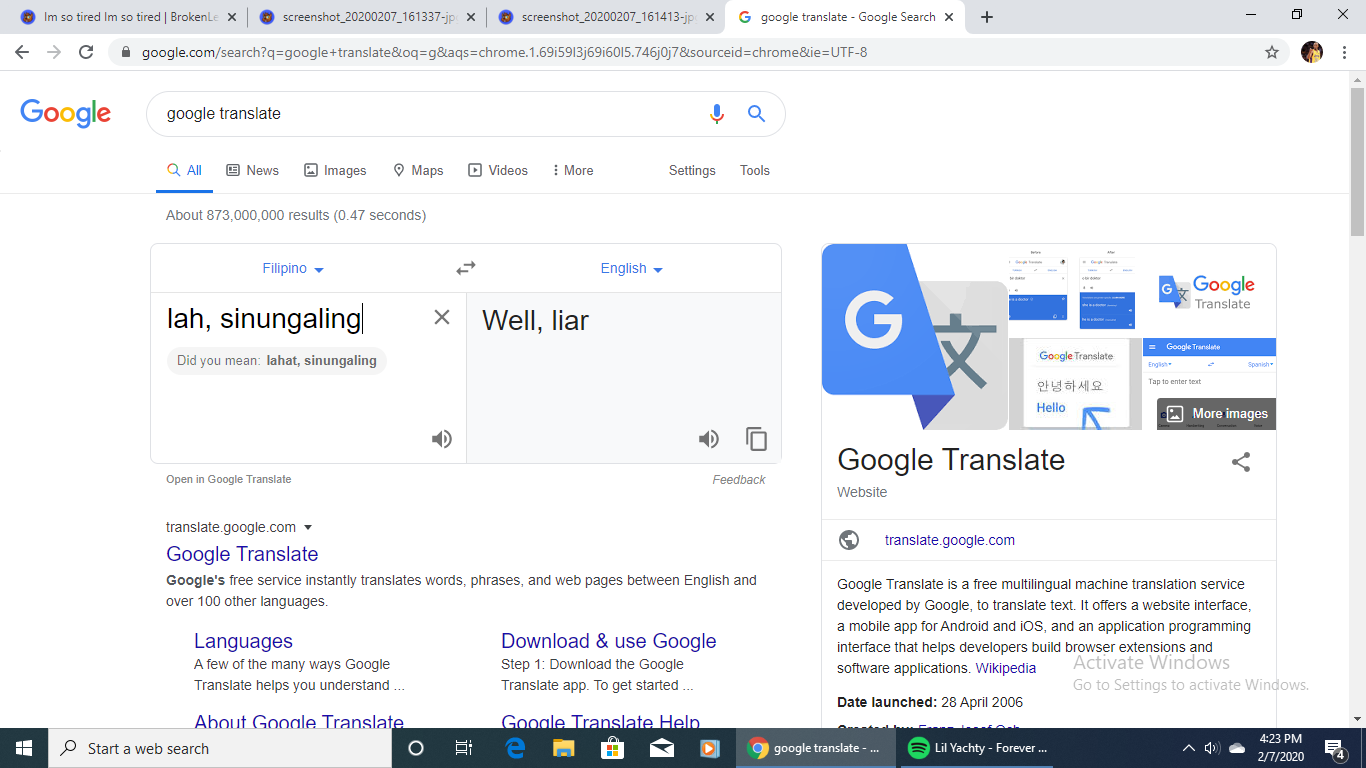Image resolution: width=1366 pixels, height=768 pixels.
Task: Click the Chrome address bar URL
Action: [505, 52]
